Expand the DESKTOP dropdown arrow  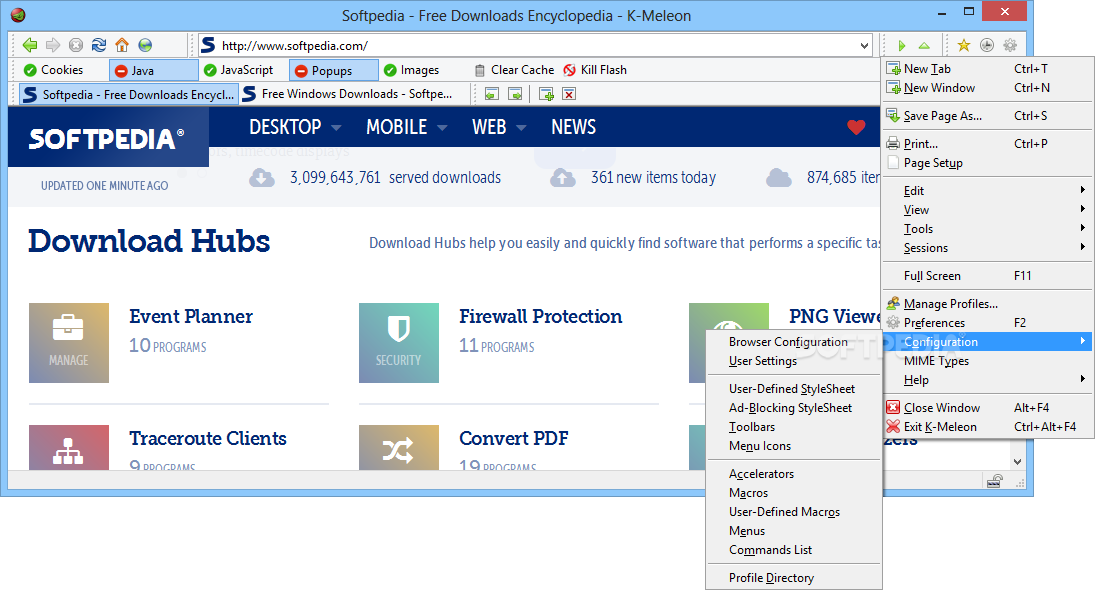coord(336,128)
